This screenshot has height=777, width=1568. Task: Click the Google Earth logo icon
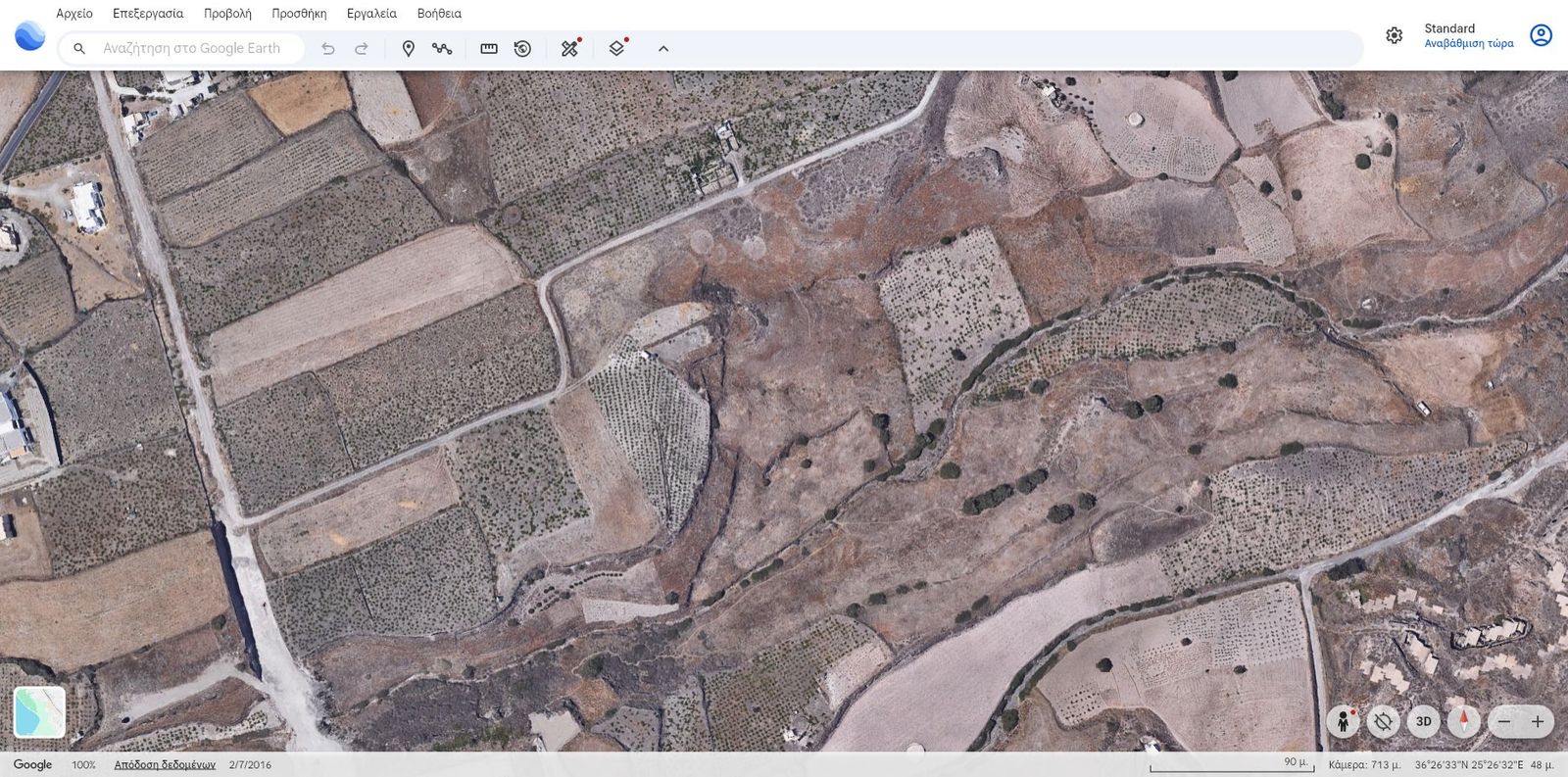tap(30, 36)
